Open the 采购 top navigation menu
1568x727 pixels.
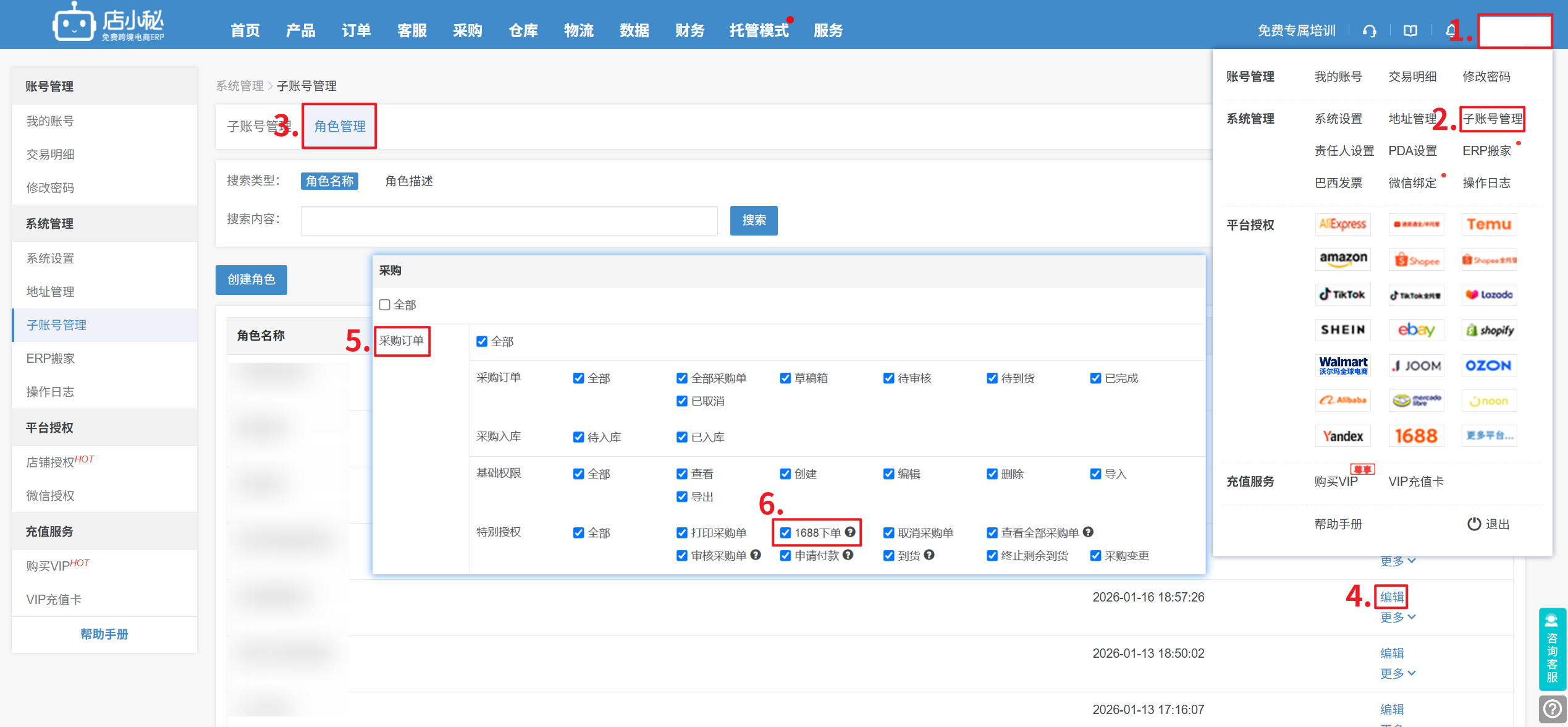click(467, 31)
